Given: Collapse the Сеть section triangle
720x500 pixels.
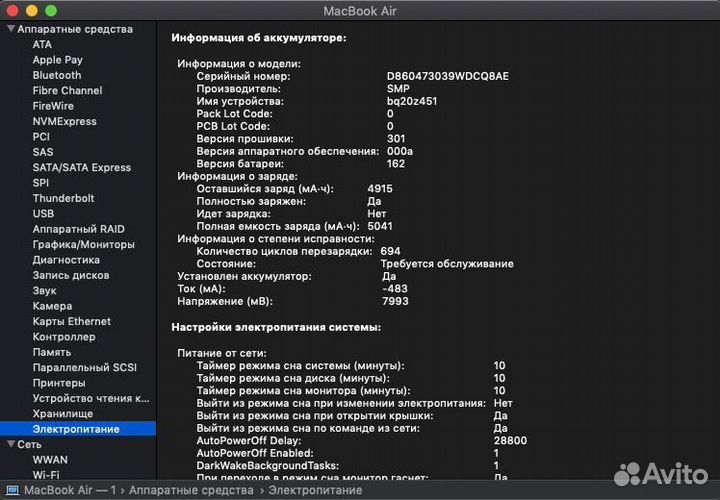Looking at the screenshot, I should [11, 444].
